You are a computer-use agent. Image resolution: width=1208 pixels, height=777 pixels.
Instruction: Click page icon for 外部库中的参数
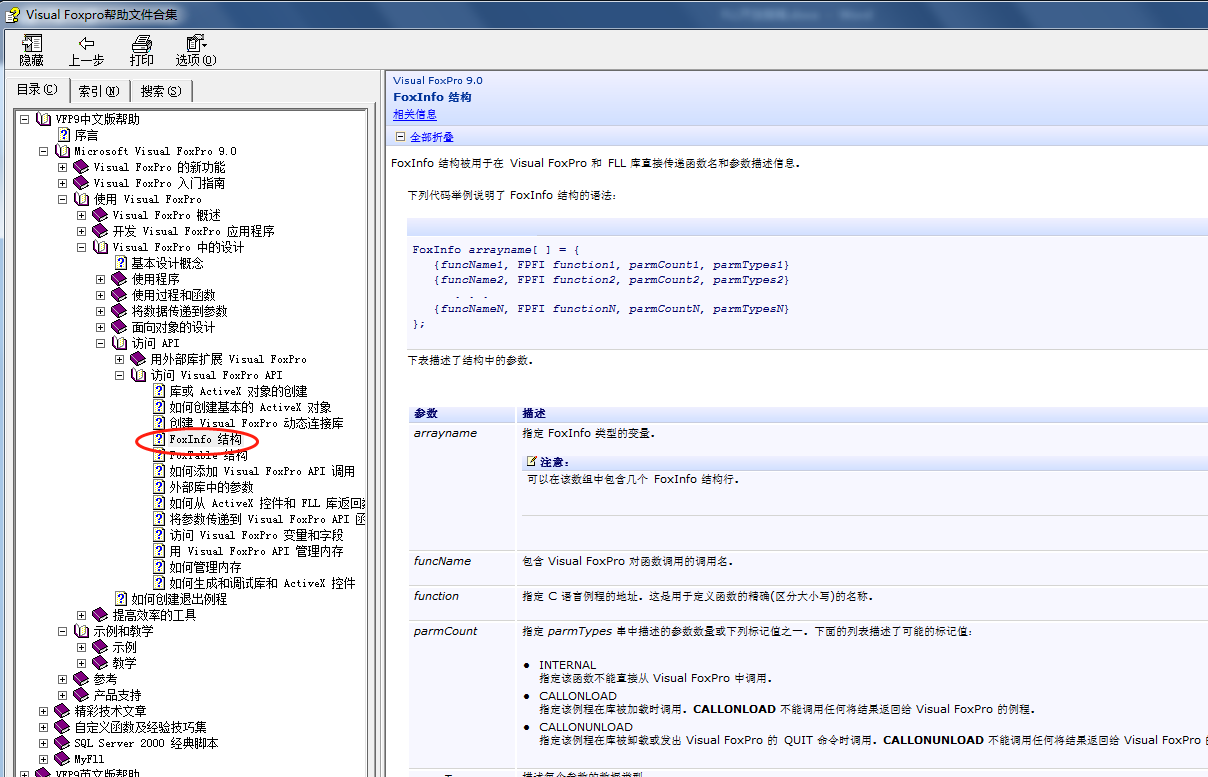159,487
